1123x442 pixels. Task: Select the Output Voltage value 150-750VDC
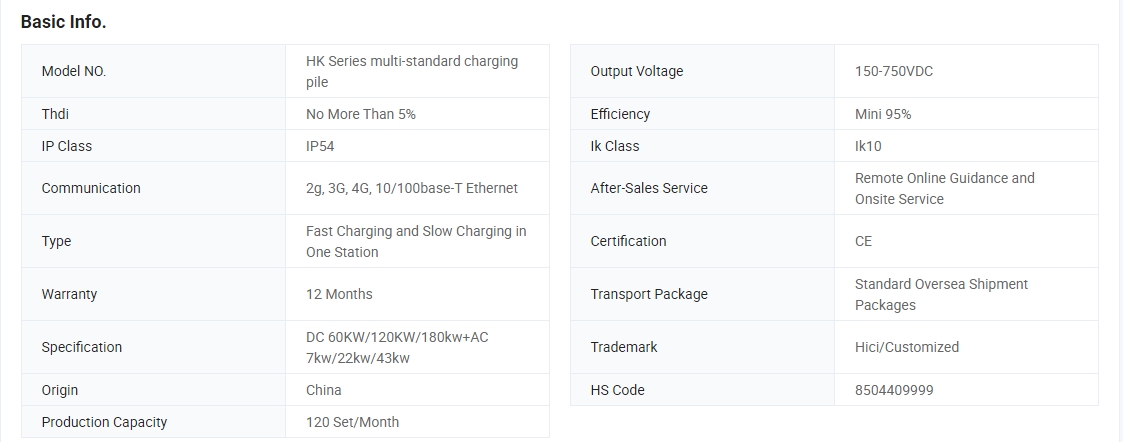[894, 71]
